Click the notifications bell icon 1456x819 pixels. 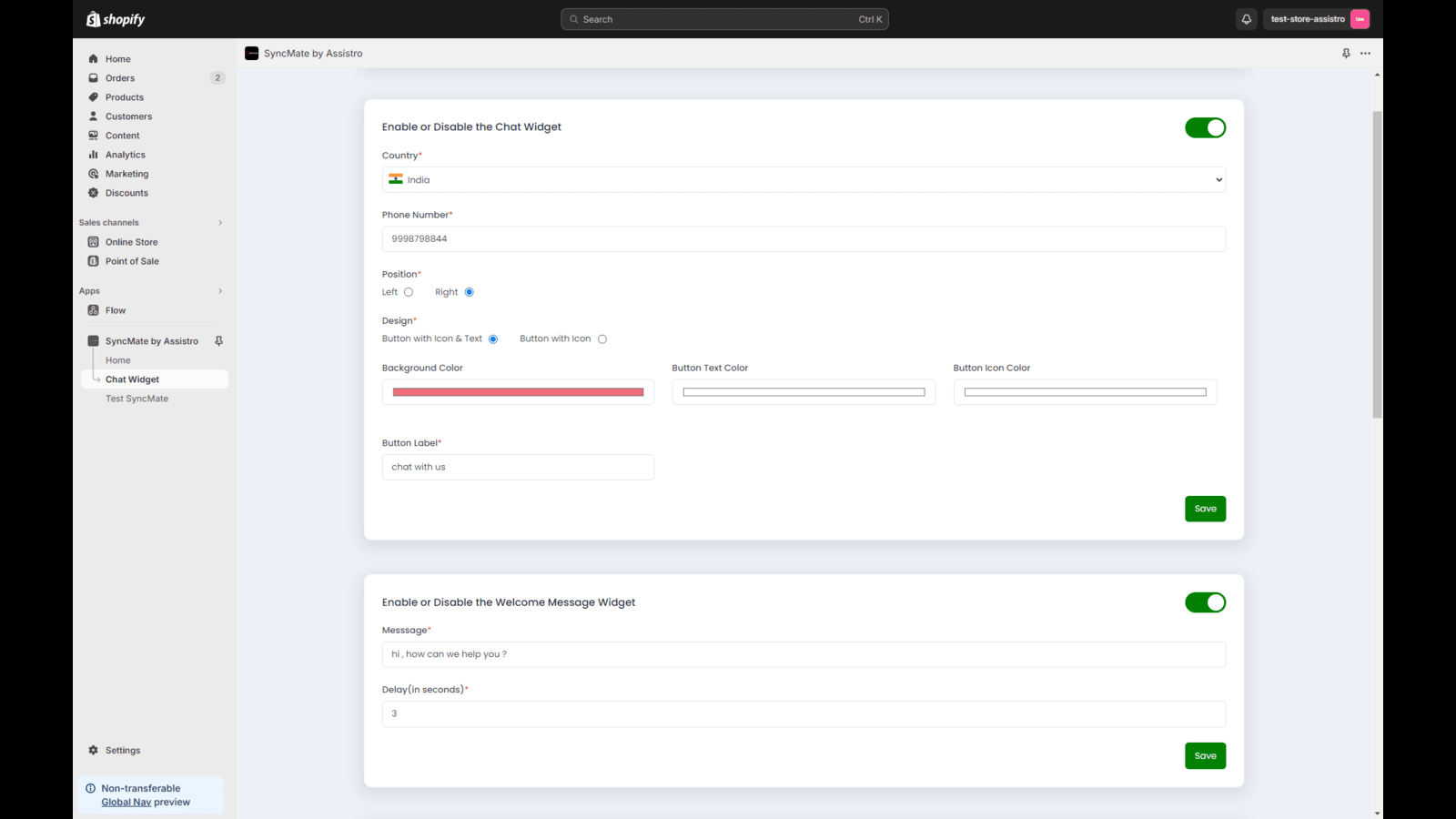(1246, 19)
